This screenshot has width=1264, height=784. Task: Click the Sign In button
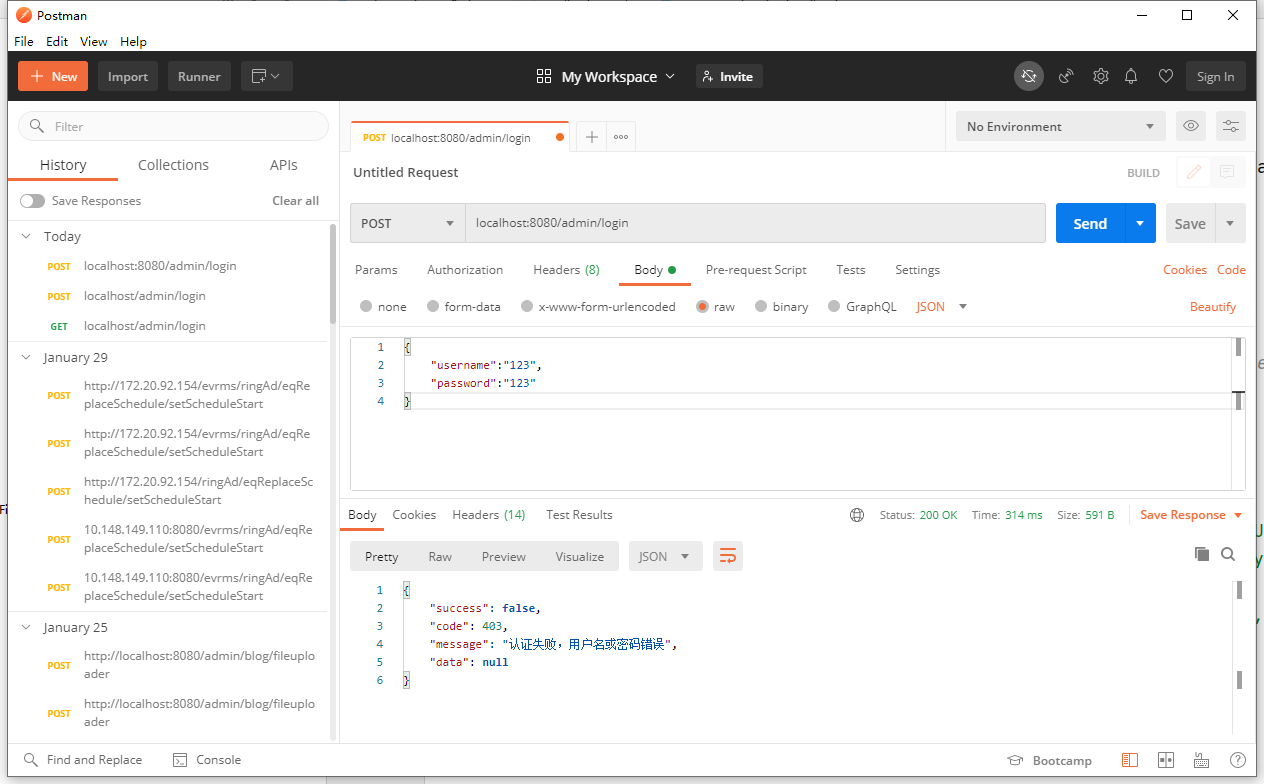coord(1215,76)
